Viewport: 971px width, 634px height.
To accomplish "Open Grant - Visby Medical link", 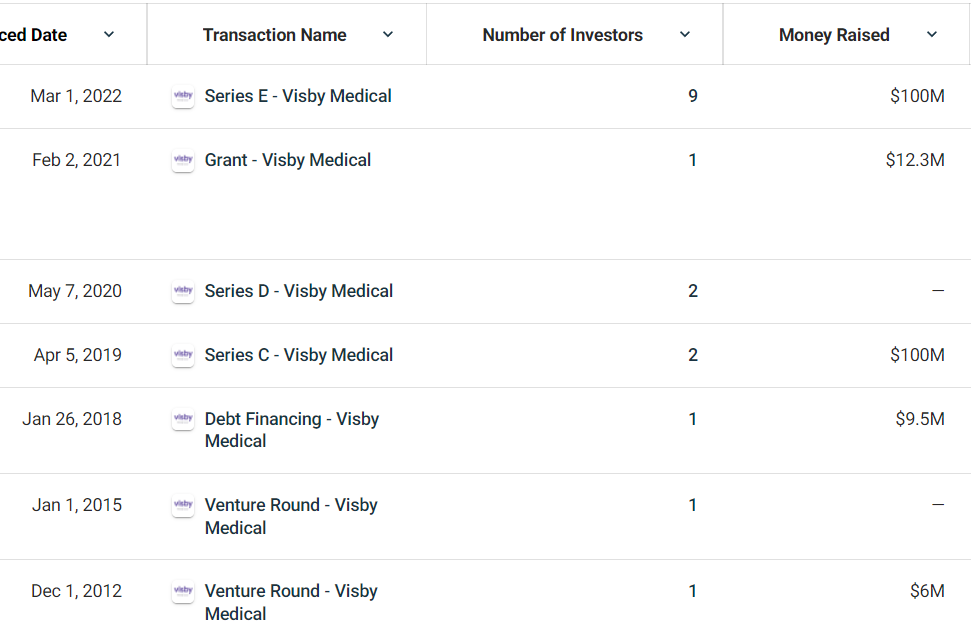I will coord(288,160).
